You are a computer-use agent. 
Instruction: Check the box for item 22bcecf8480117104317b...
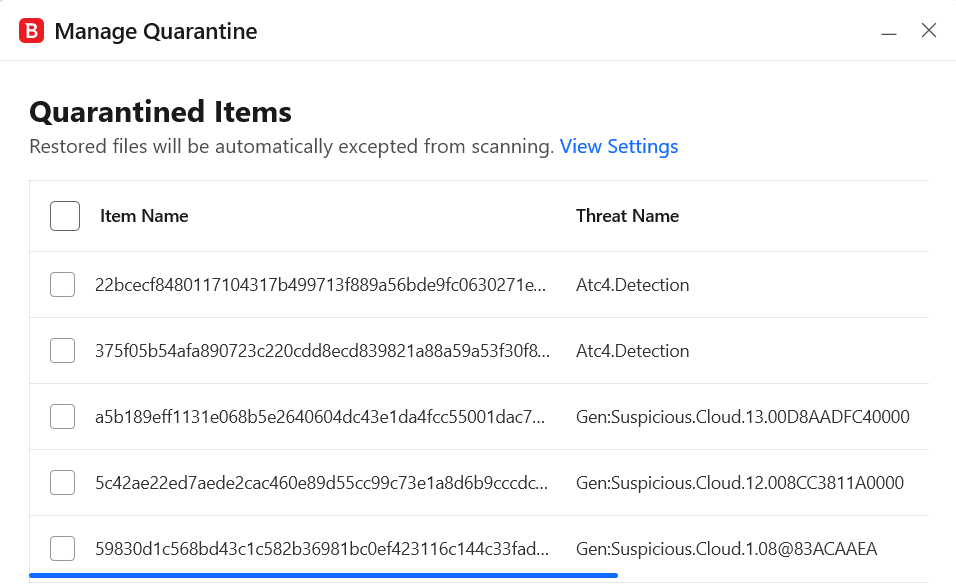click(62, 285)
